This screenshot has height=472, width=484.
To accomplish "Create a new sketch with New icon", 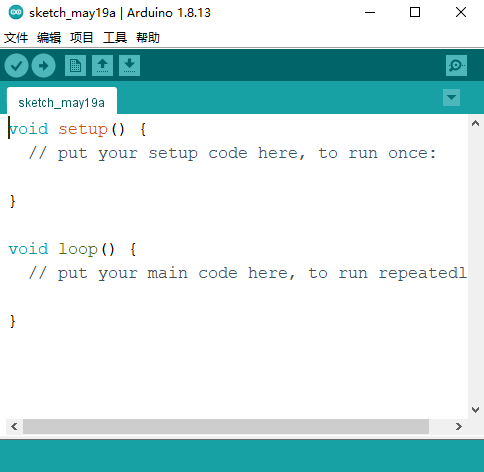I will point(75,66).
